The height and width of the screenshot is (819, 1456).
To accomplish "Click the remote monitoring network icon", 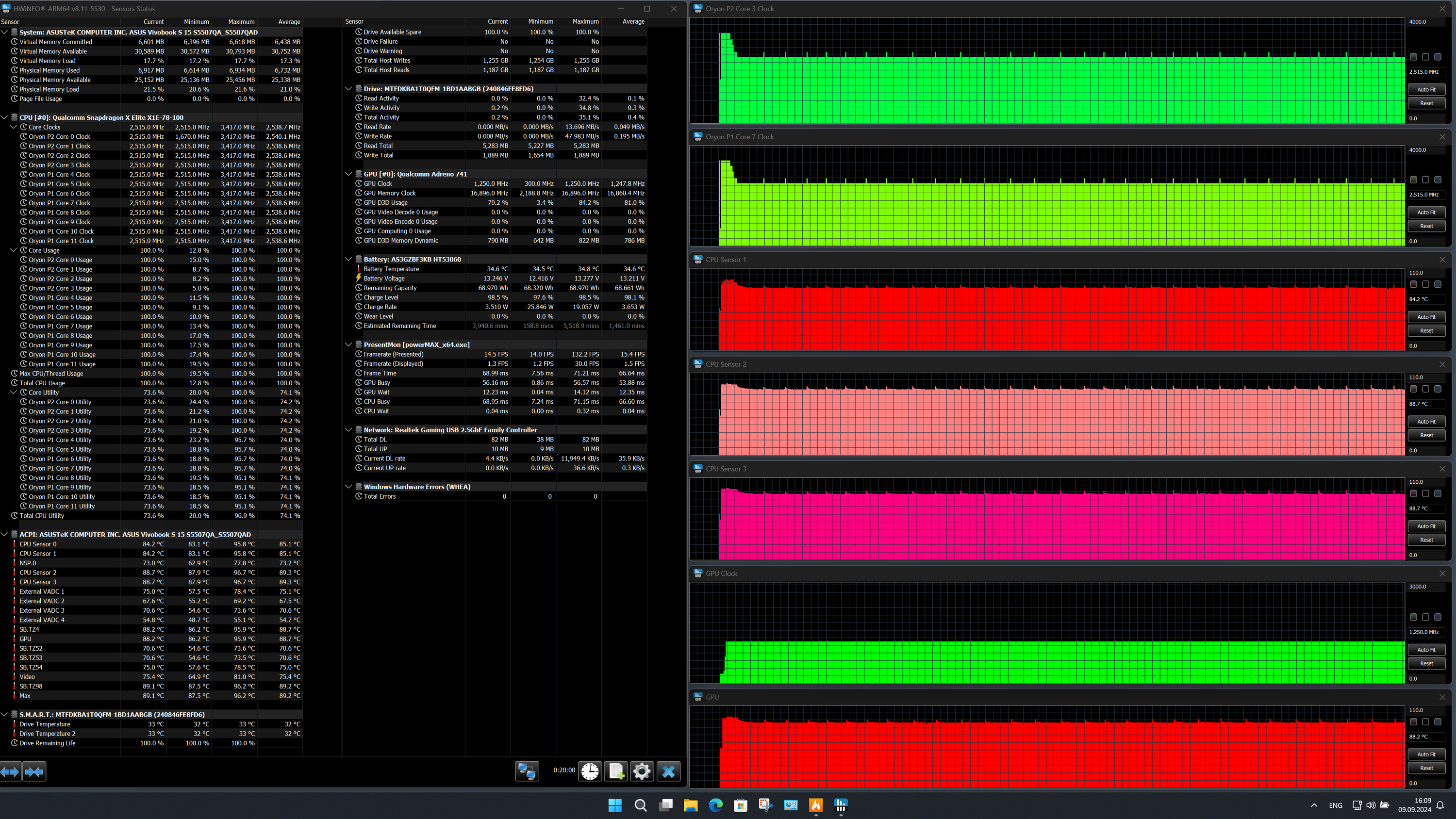I will pos(527,771).
